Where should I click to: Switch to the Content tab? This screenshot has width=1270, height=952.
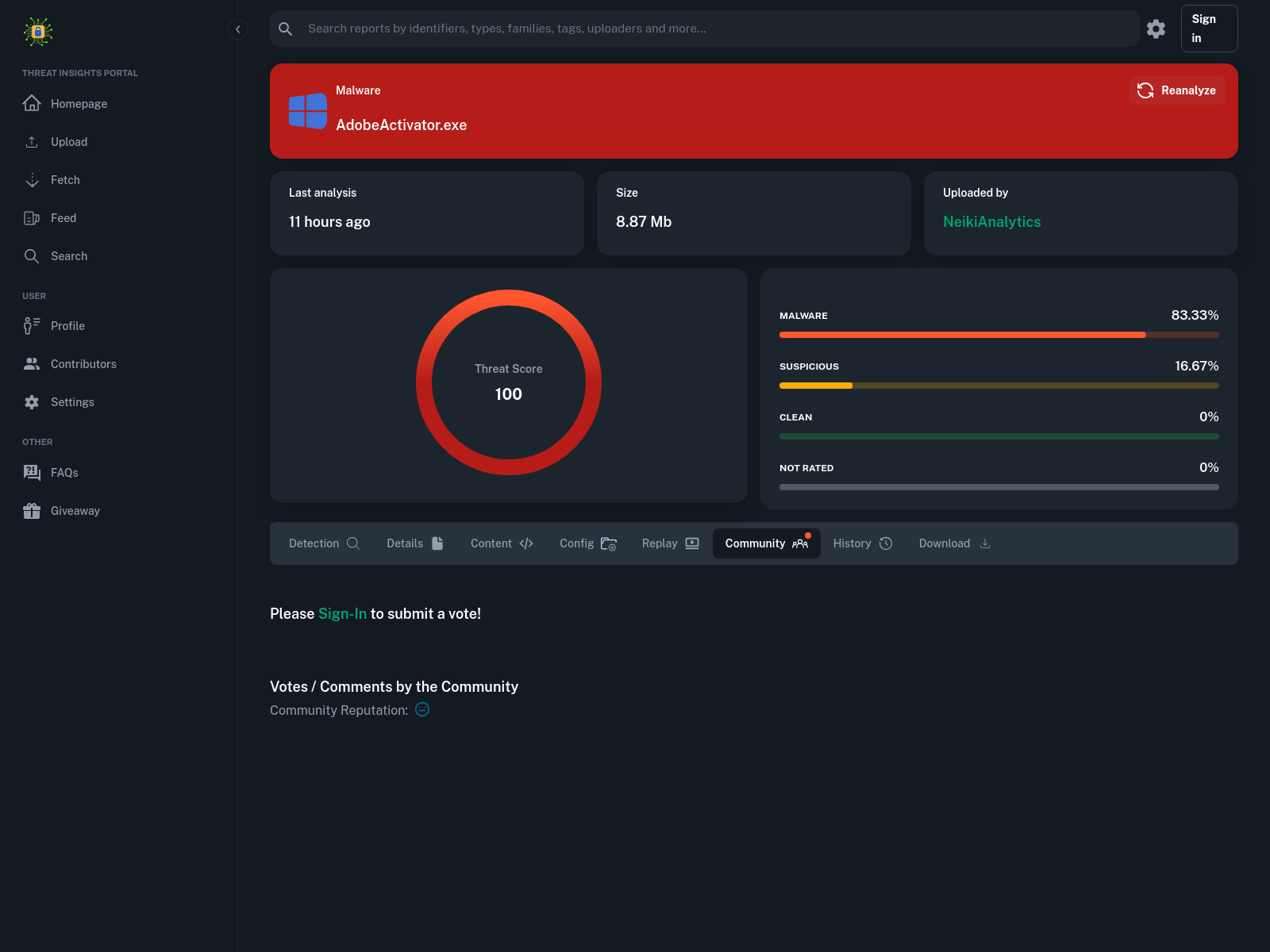[x=502, y=543]
